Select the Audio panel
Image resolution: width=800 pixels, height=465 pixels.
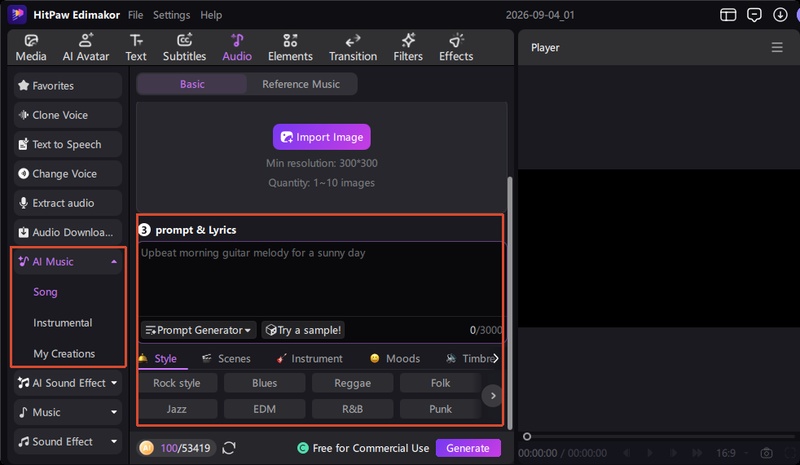point(237,47)
